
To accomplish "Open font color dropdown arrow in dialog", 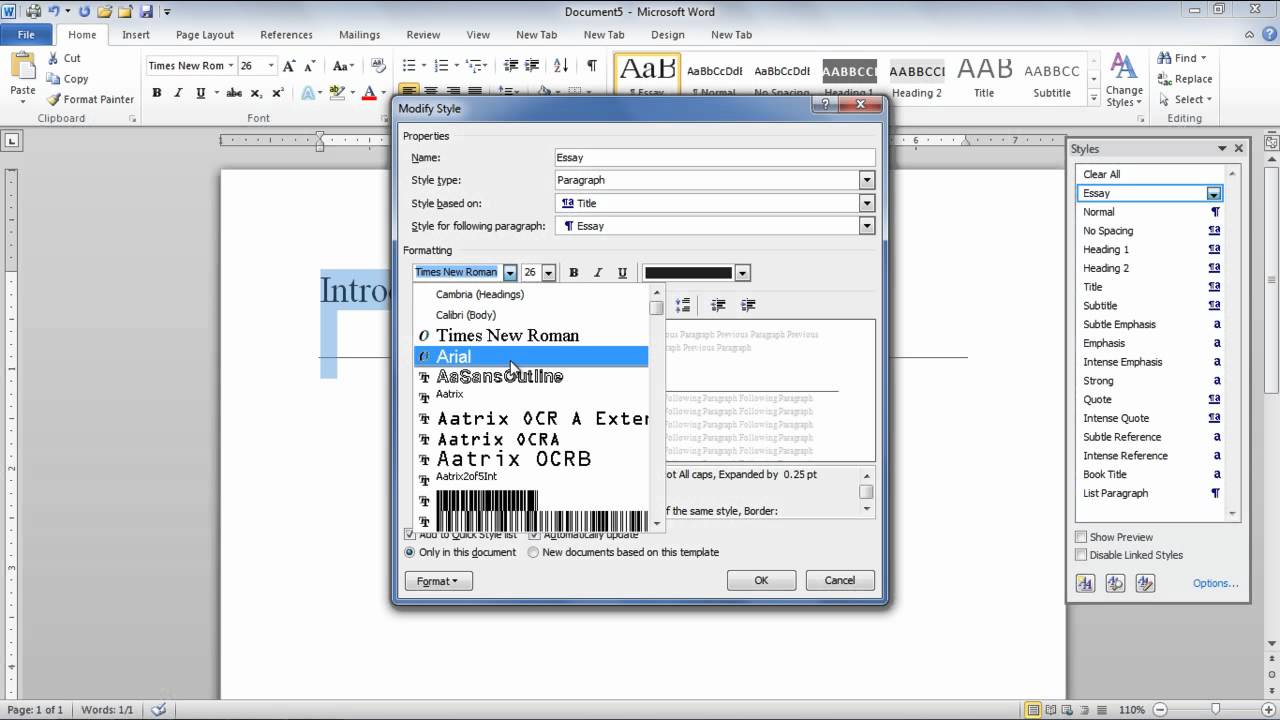I will coord(742,273).
